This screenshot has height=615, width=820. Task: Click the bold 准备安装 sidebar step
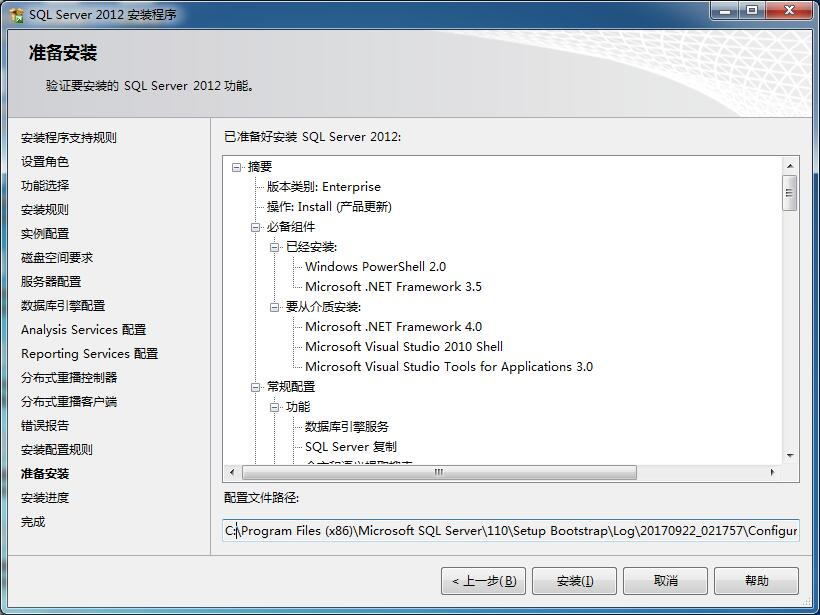point(45,474)
